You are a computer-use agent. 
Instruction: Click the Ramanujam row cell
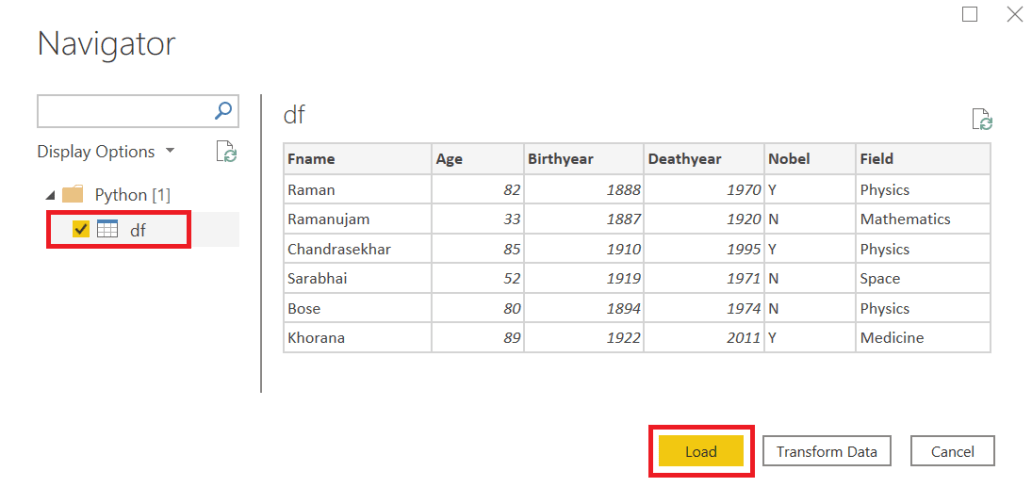coord(357,219)
